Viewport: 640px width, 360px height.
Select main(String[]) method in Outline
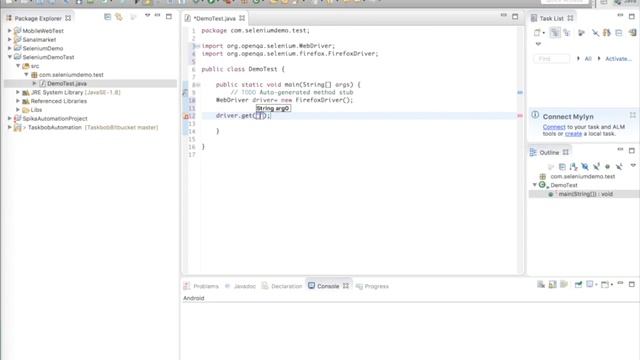[x=585, y=194]
